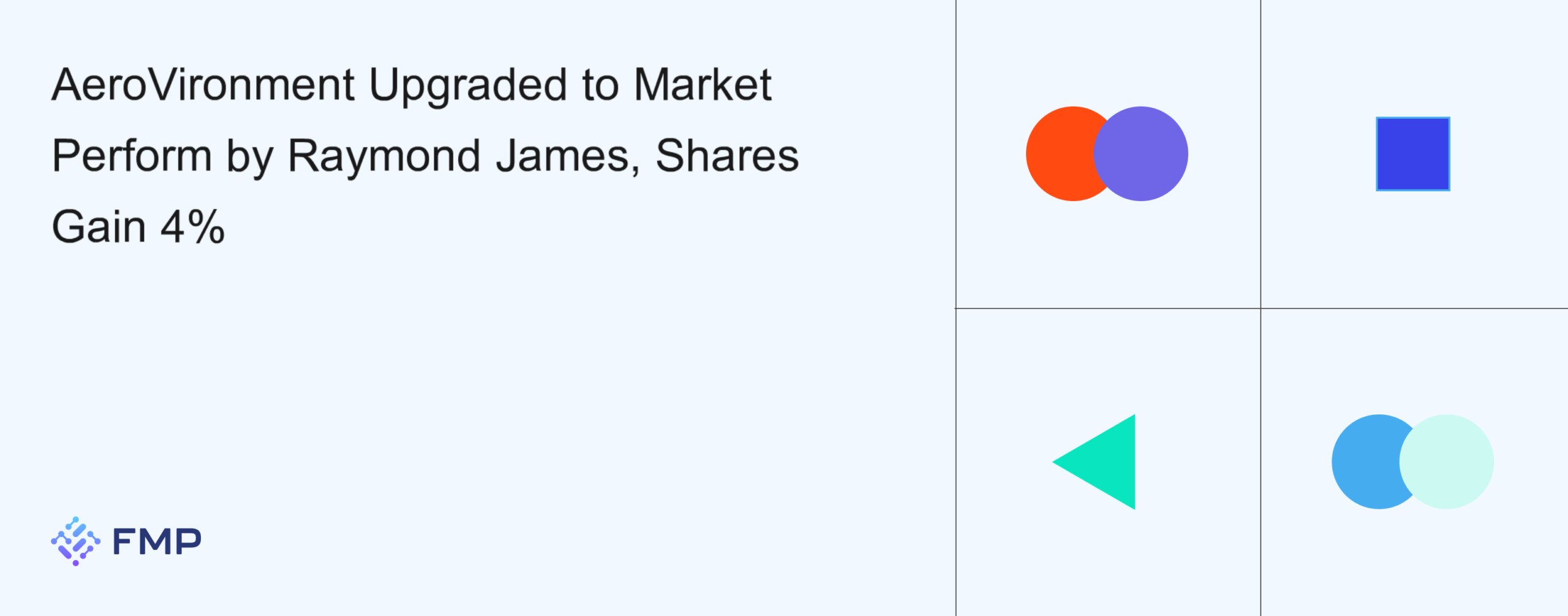Click the word Gain in headline
The width and height of the screenshot is (1568, 616).
[99, 227]
